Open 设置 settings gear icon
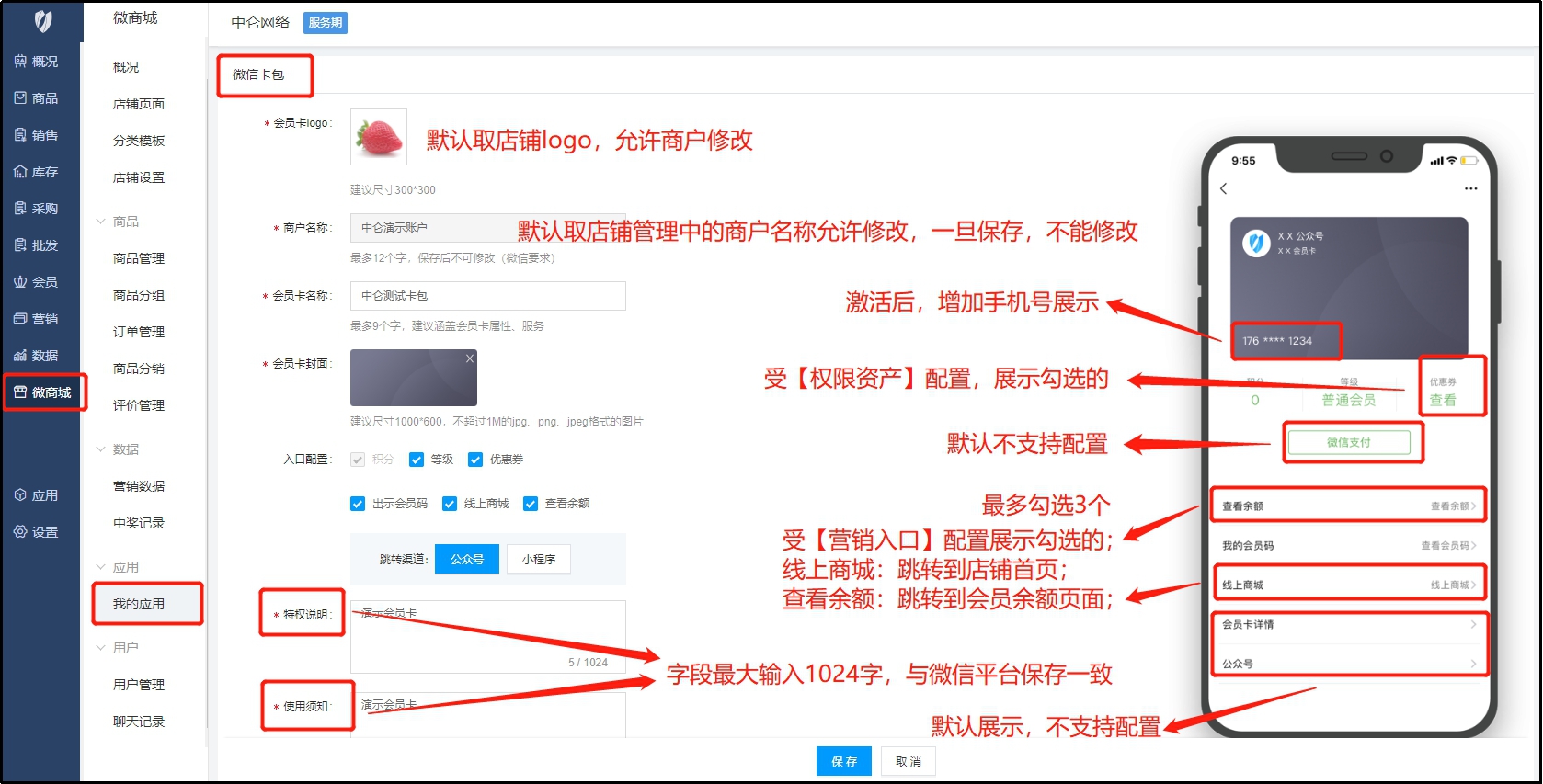The height and width of the screenshot is (784, 1543). click(20, 532)
